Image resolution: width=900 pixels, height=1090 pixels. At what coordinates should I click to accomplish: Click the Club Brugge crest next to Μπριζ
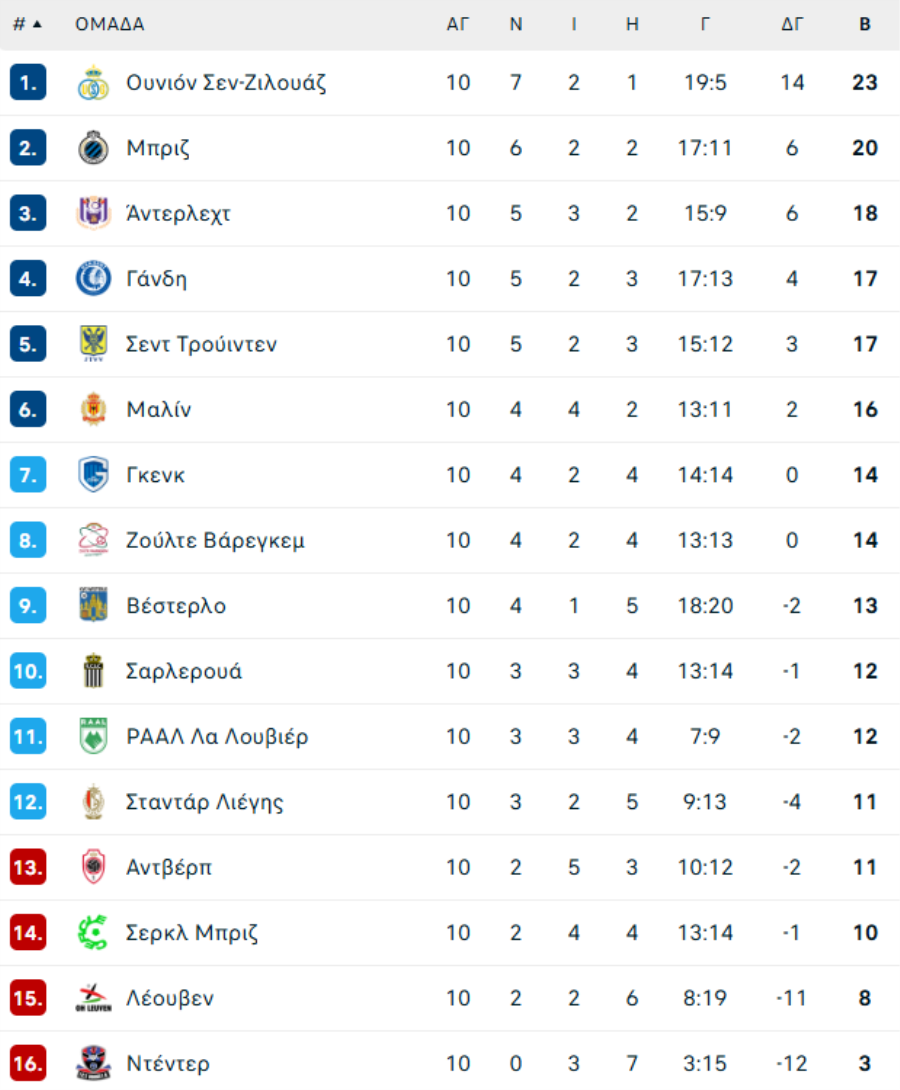point(93,148)
